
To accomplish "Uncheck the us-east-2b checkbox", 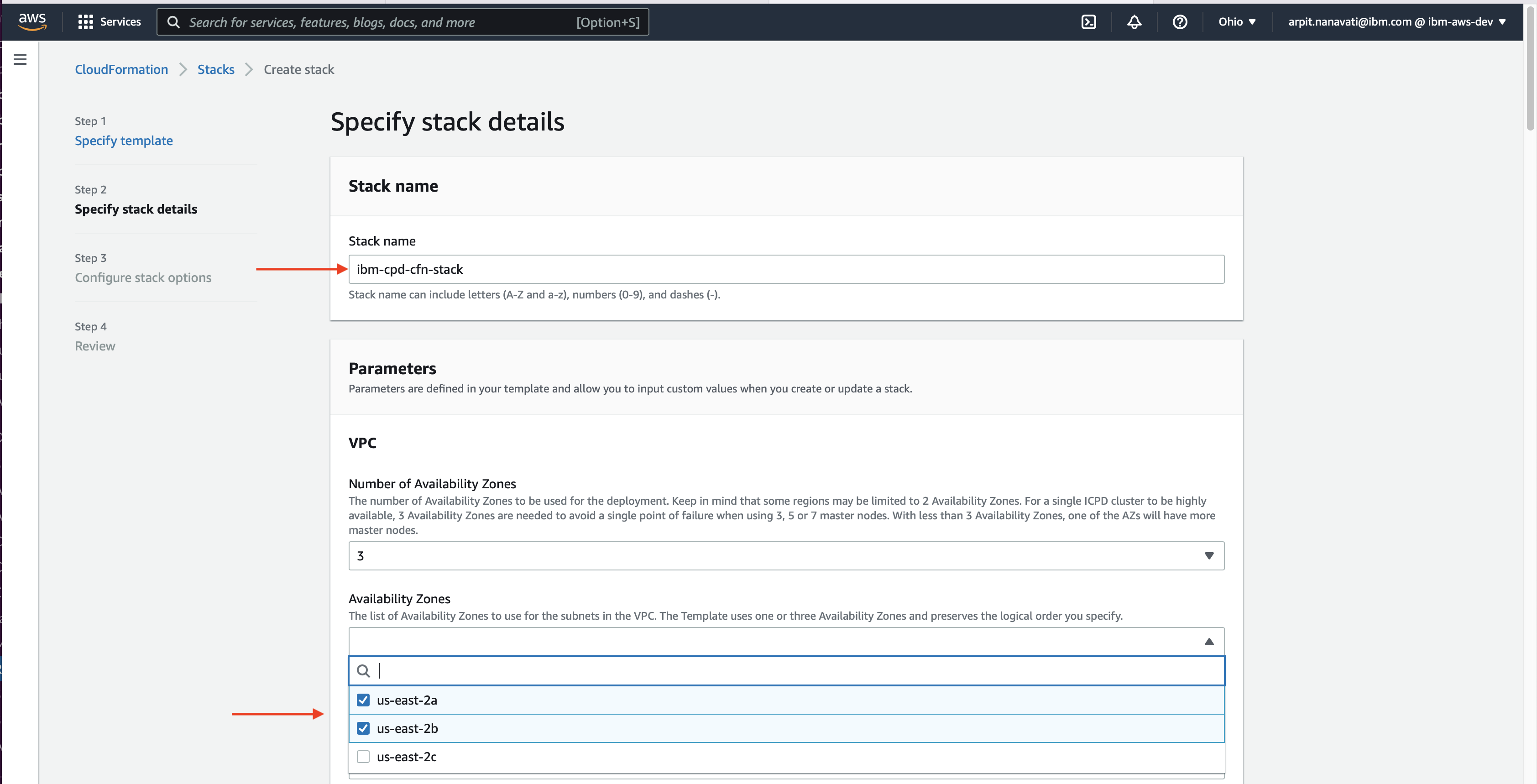I will (363, 728).
